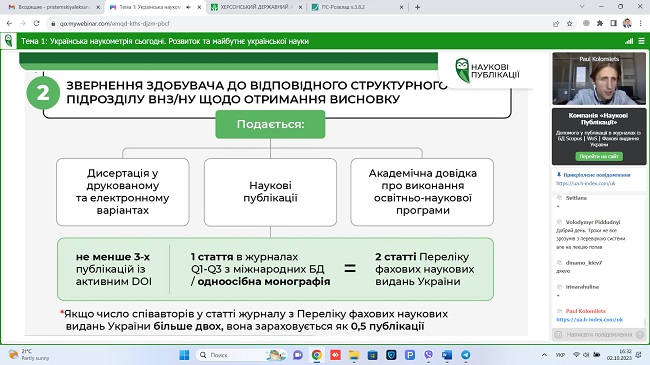Click the emoji icon in chat input
The height and width of the screenshot is (365, 650).
(x=558, y=334)
